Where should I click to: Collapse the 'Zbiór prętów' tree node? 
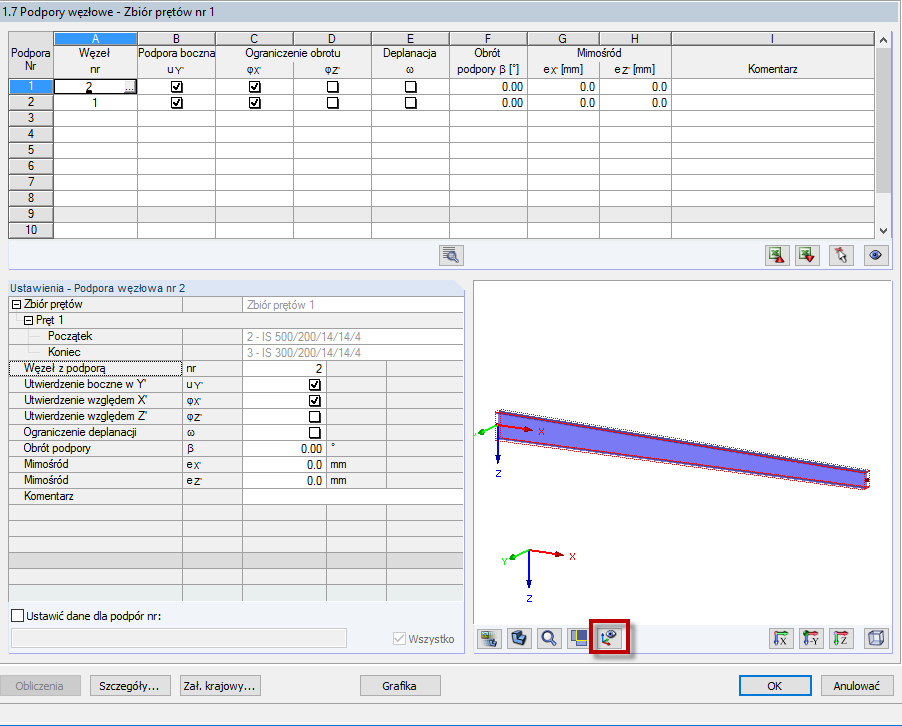17,305
